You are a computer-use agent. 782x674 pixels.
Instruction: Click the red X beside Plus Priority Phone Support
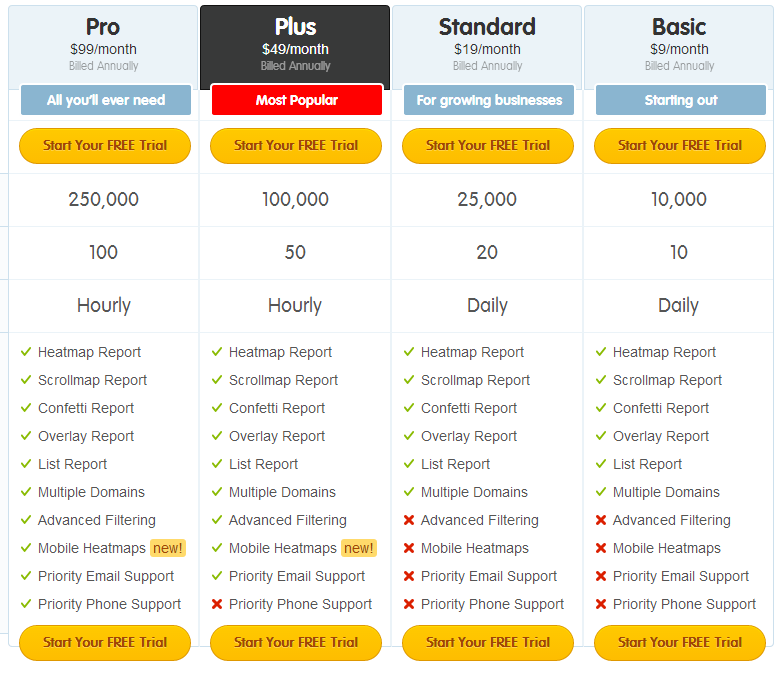[x=217, y=604]
